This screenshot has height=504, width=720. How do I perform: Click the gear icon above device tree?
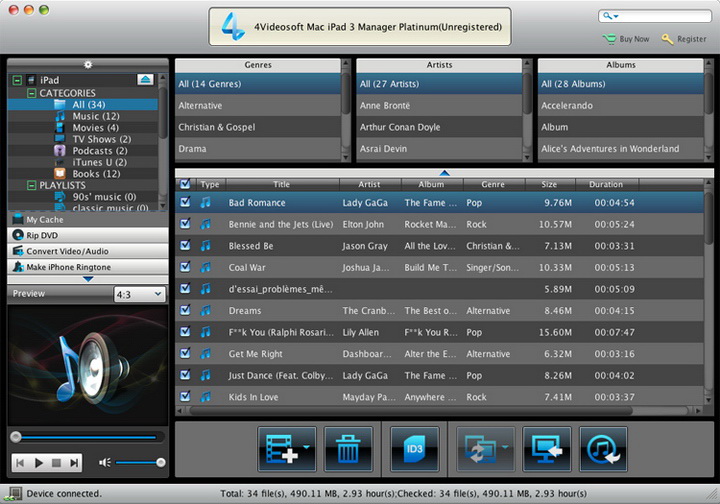88,65
